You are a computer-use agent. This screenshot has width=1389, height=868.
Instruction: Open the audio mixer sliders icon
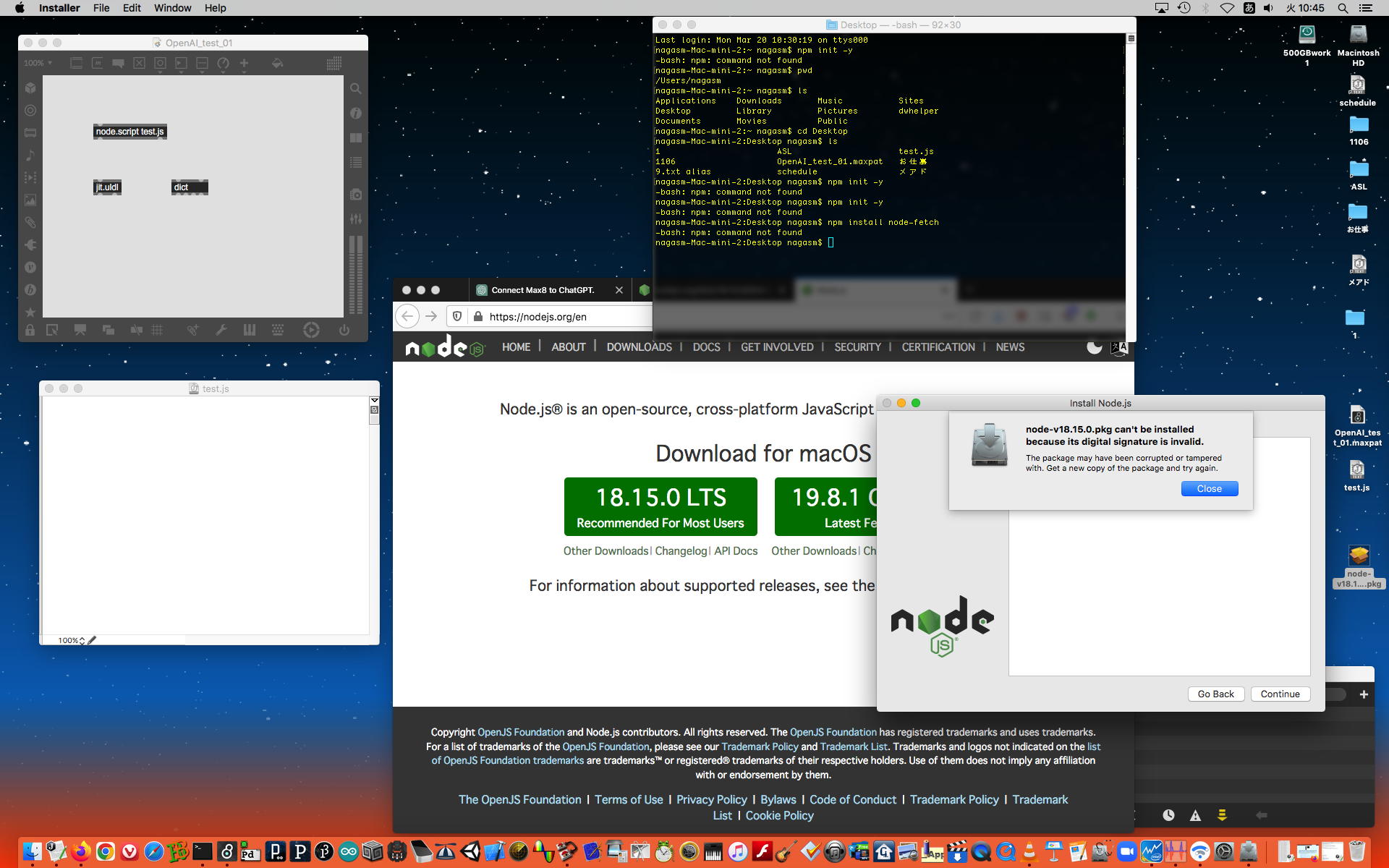pos(356,218)
